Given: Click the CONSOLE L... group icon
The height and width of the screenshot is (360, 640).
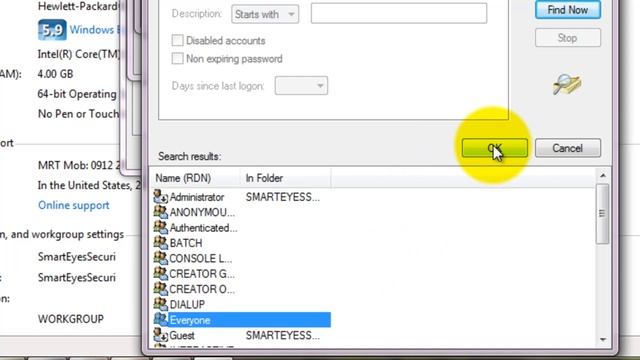Looking at the screenshot, I should point(160,258).
